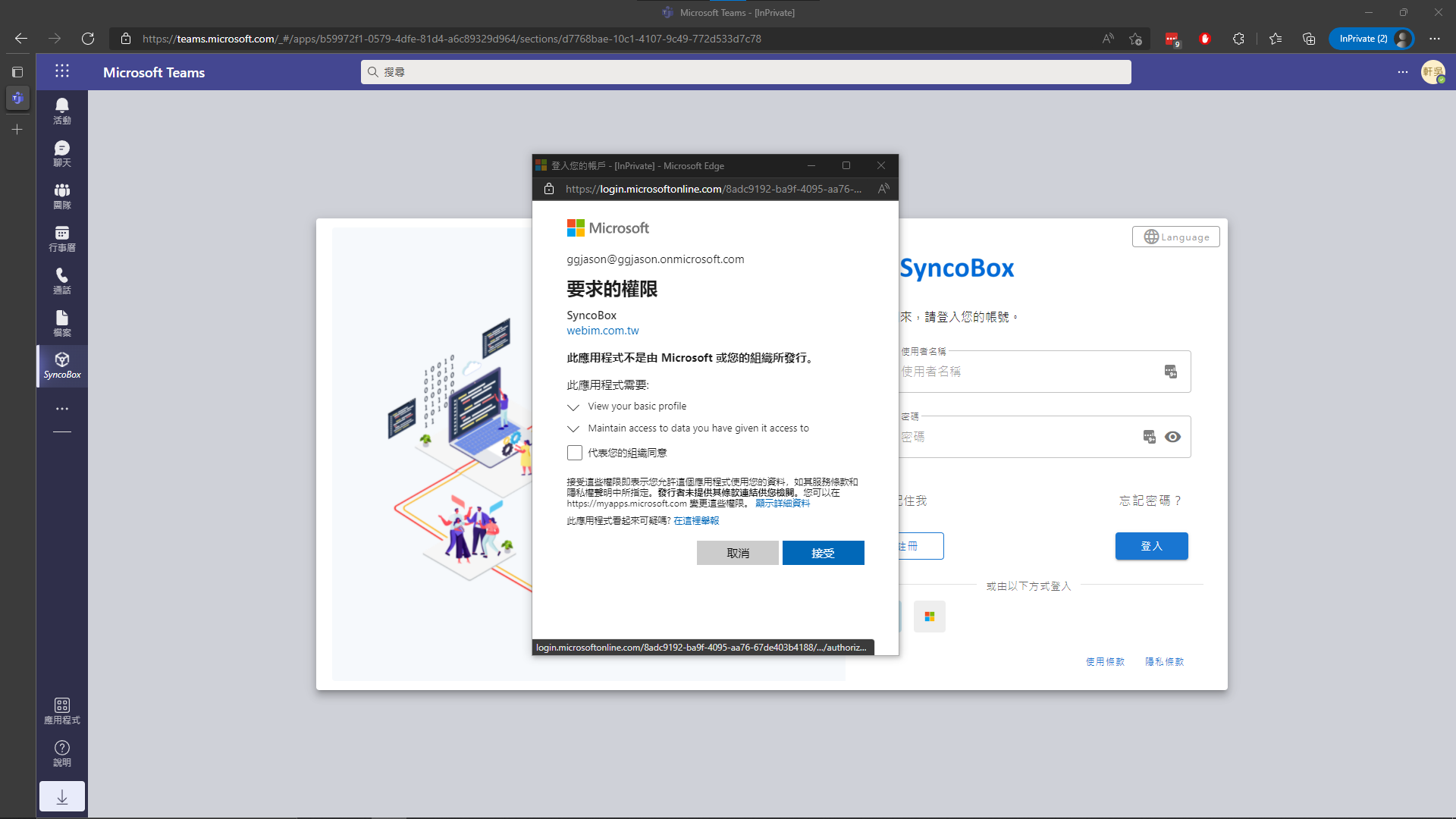1456x819 pixels.
Task: Click the Microsoft logo sign-in option
Action: [x=929, y=617]
